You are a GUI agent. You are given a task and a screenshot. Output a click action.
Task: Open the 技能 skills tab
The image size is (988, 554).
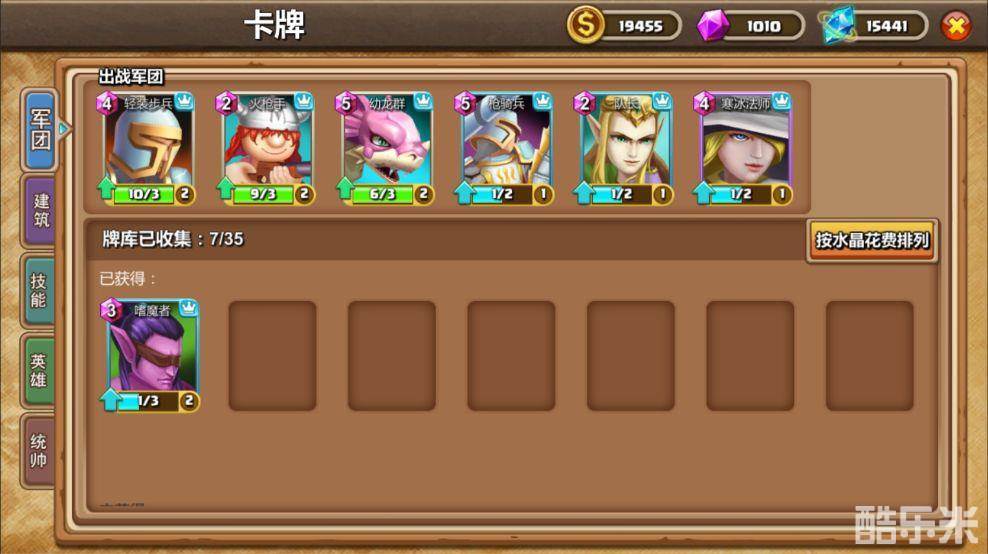[39, 290]
